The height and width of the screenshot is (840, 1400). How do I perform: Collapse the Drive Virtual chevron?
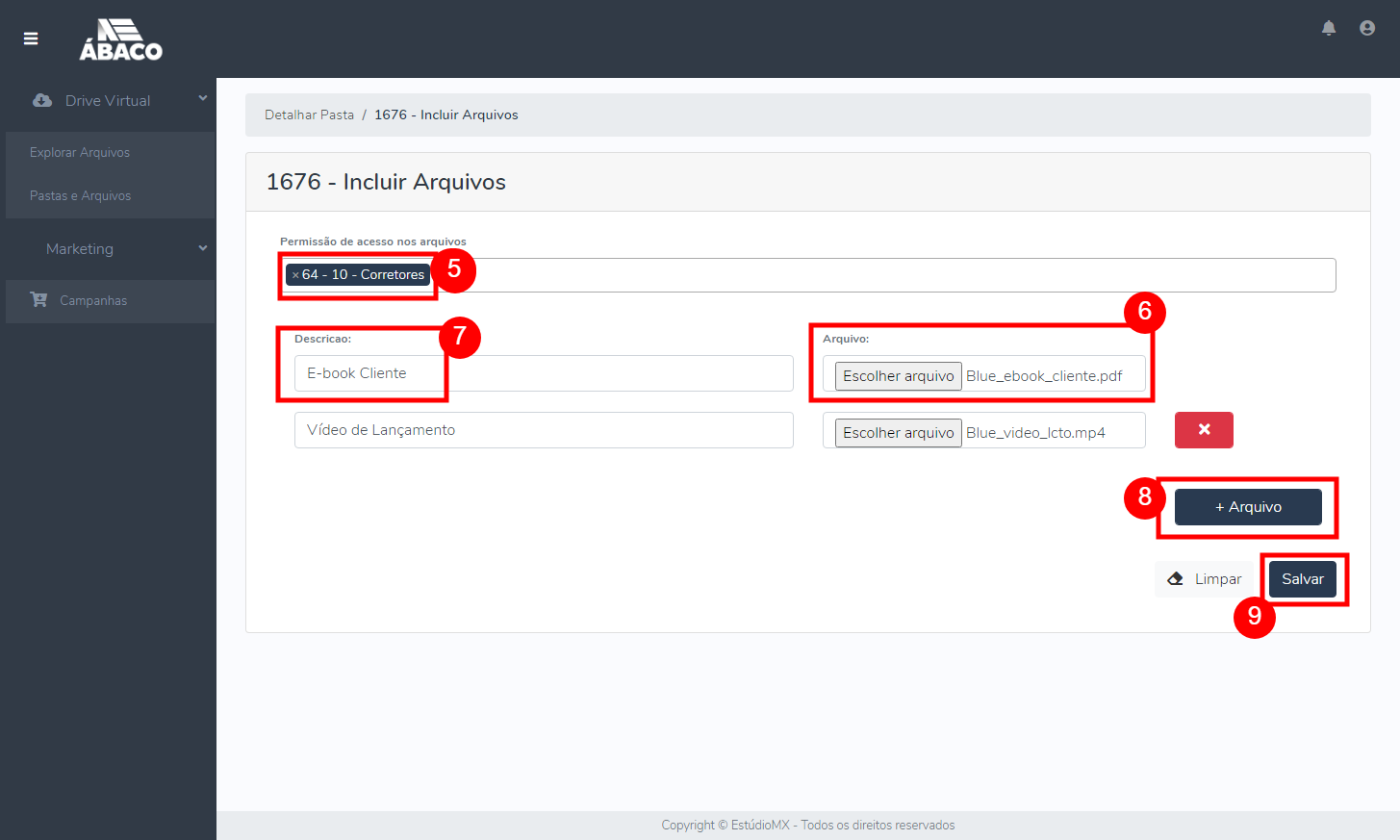click(x=203, y=98)
